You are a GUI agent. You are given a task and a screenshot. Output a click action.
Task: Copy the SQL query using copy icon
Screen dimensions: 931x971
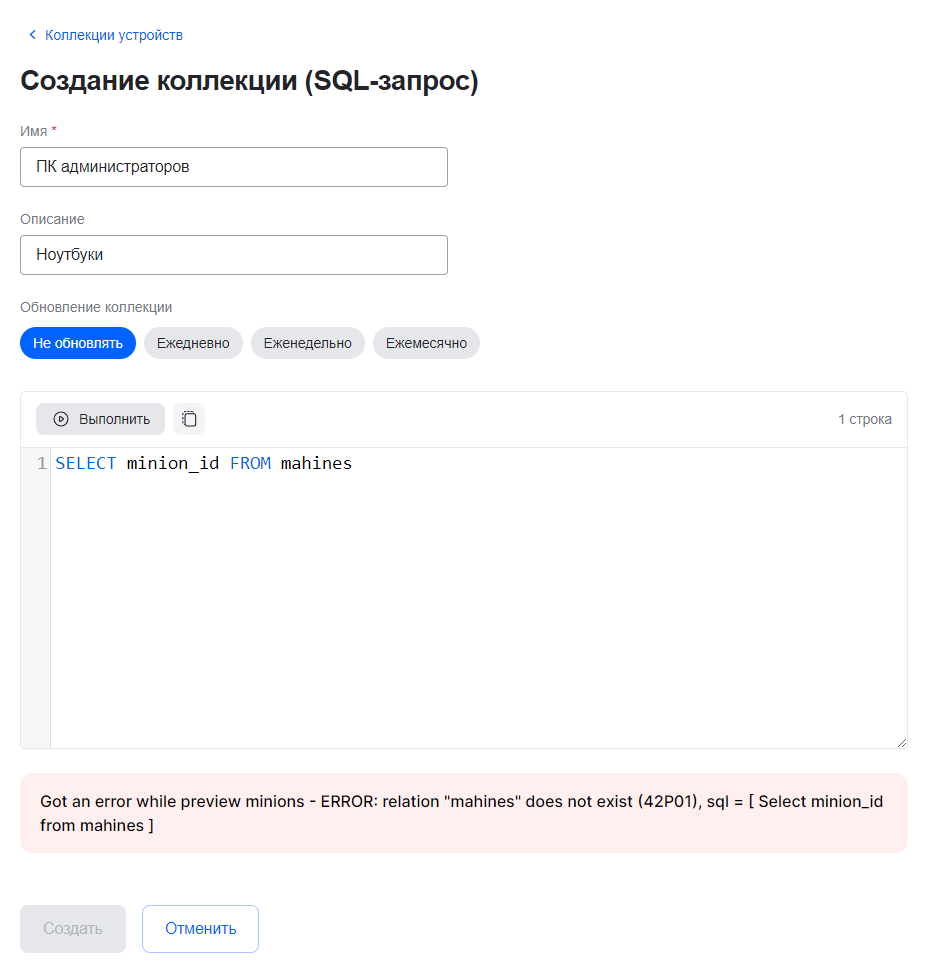coord(189,419)
